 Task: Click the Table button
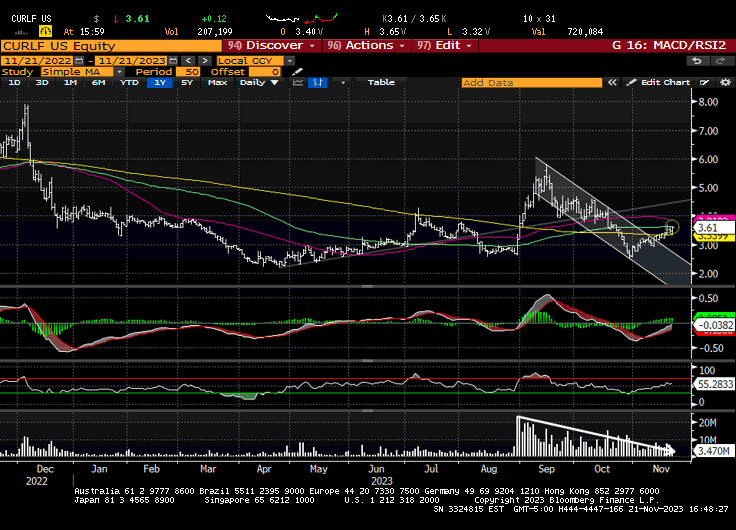click(381, 83)
